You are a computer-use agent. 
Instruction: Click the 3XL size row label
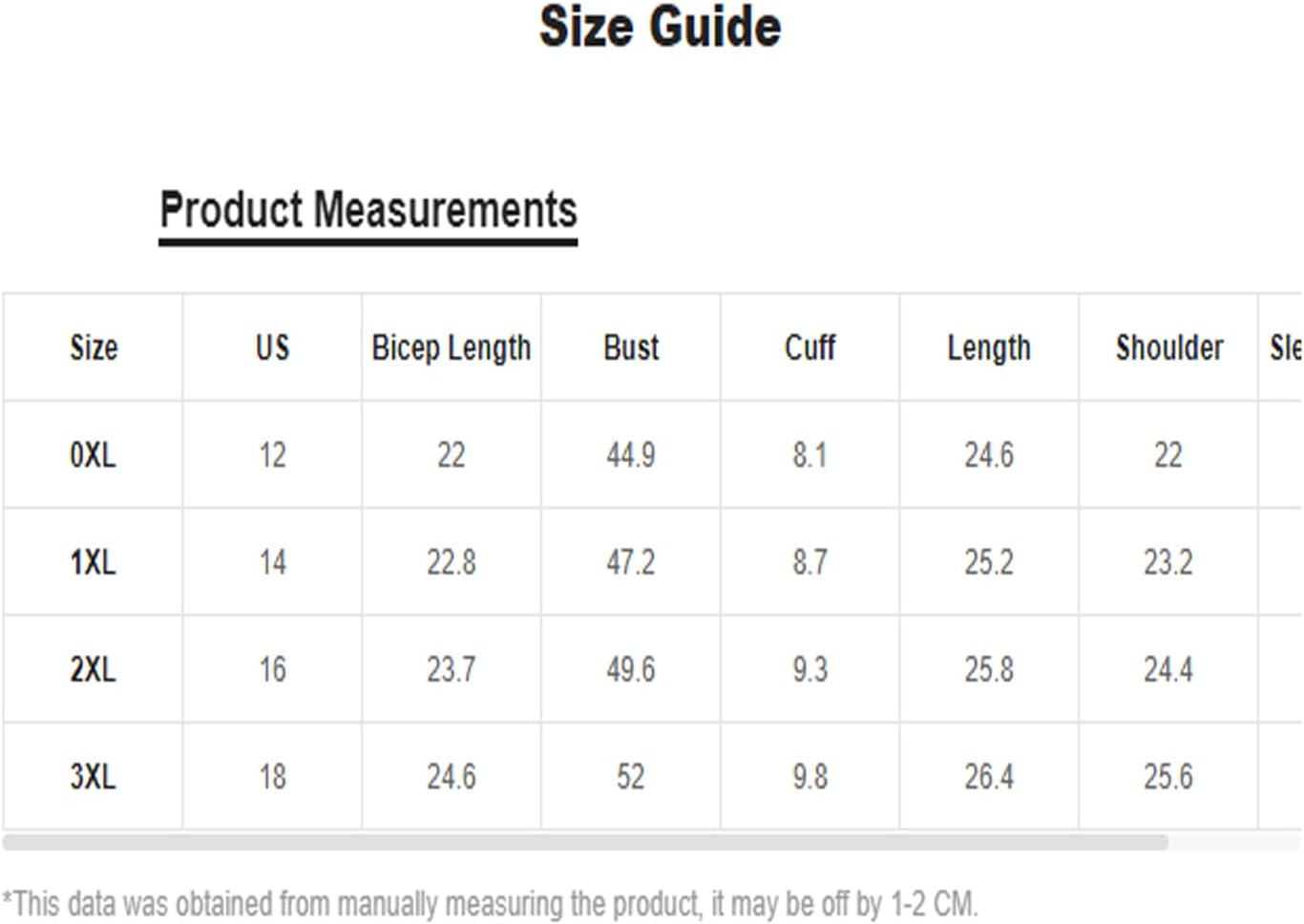(93, 777)
